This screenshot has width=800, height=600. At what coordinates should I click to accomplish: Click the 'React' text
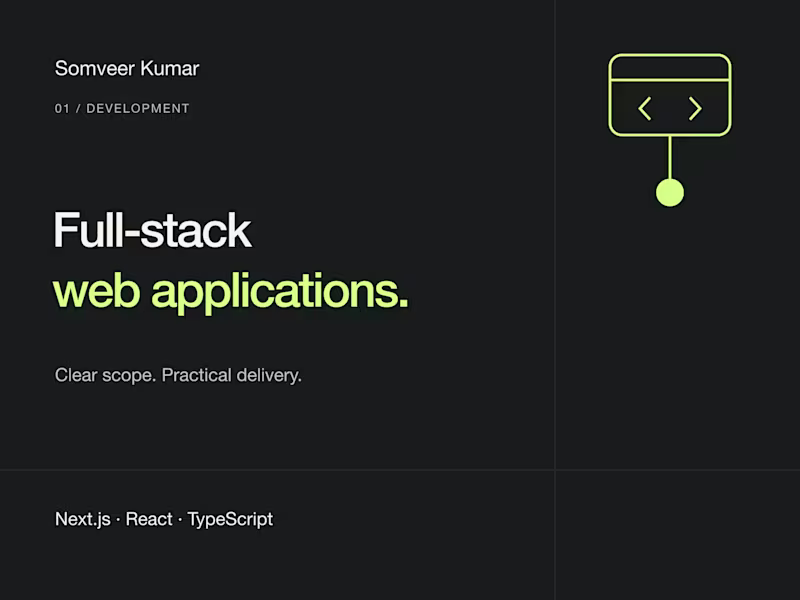pos(149,519)
